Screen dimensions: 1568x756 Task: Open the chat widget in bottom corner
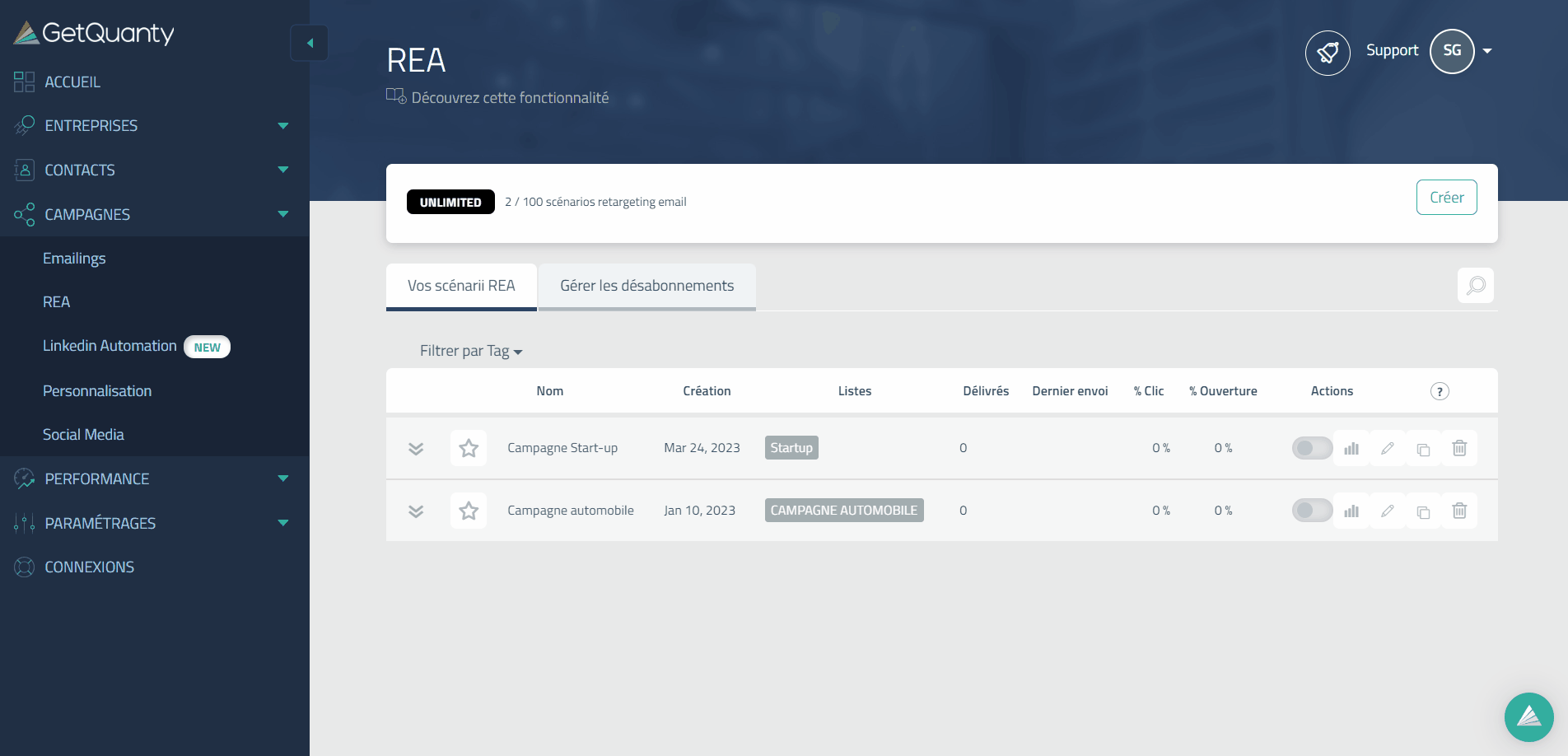[1528, 716]
